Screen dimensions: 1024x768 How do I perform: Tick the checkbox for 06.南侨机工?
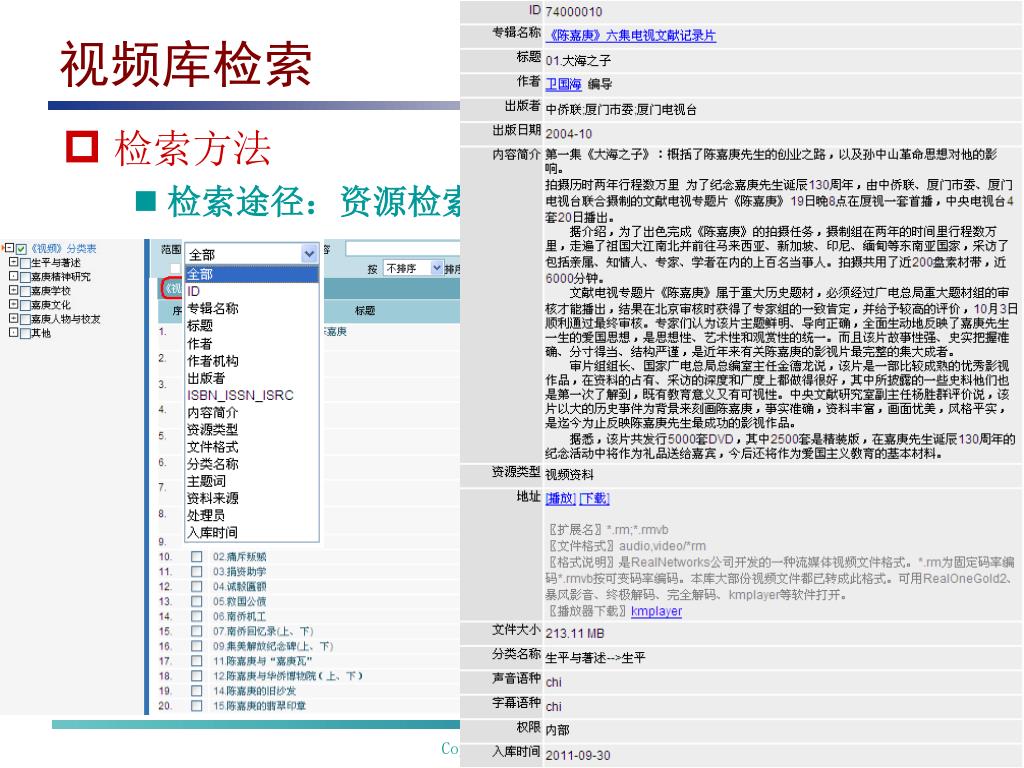(x=197, y=616)
